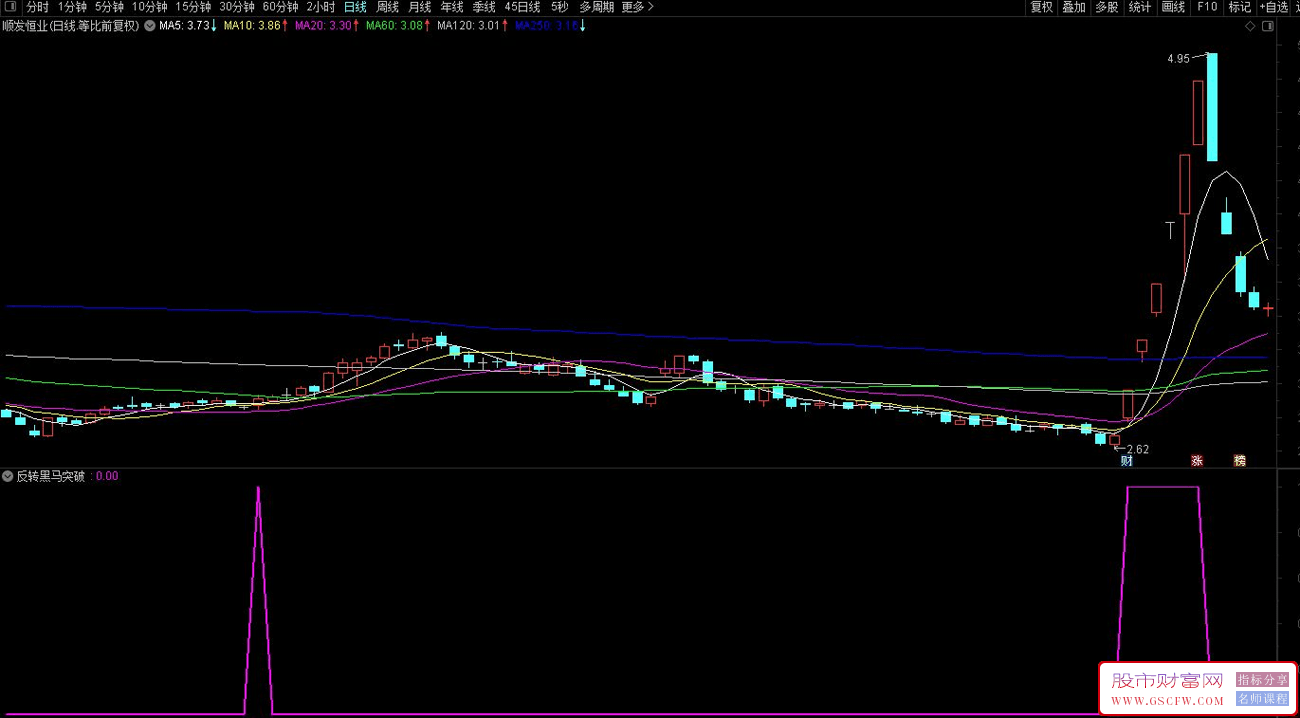Image resolution: width=1300 pixels, height=718 pixels.
Task: Switch to the 分时 intraday view
Action: (37, 7)
